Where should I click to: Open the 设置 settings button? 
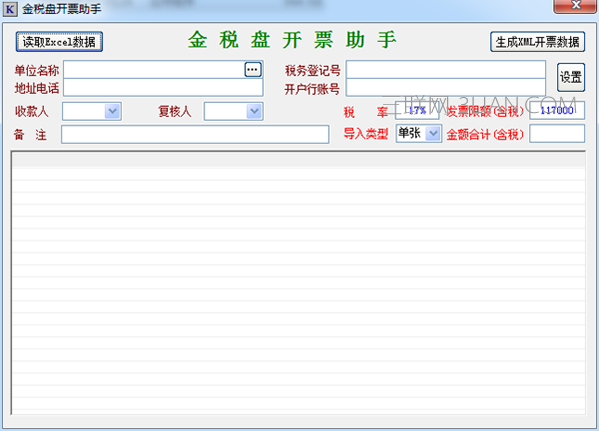coord(571,77)
